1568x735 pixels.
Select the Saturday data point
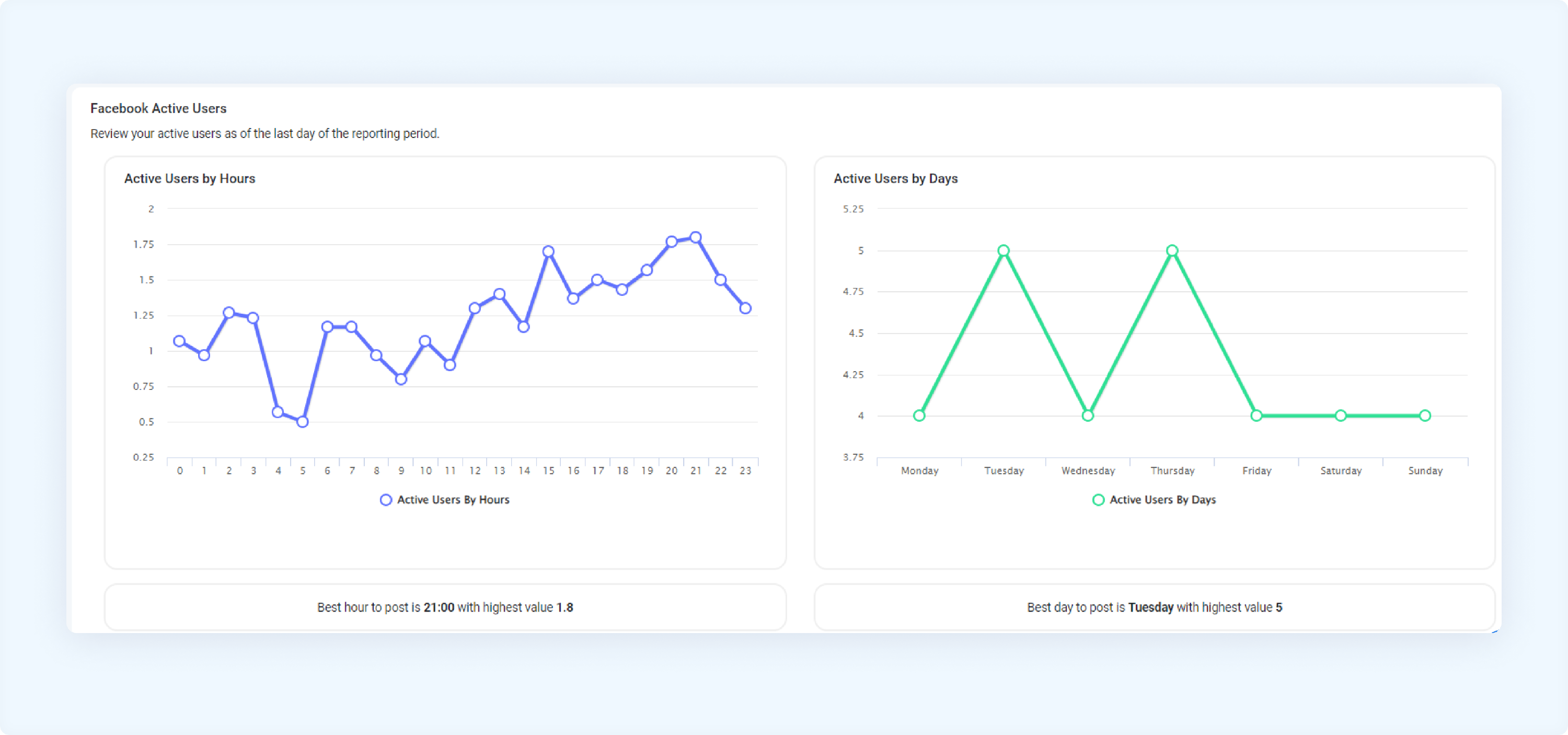(1341, 416)
